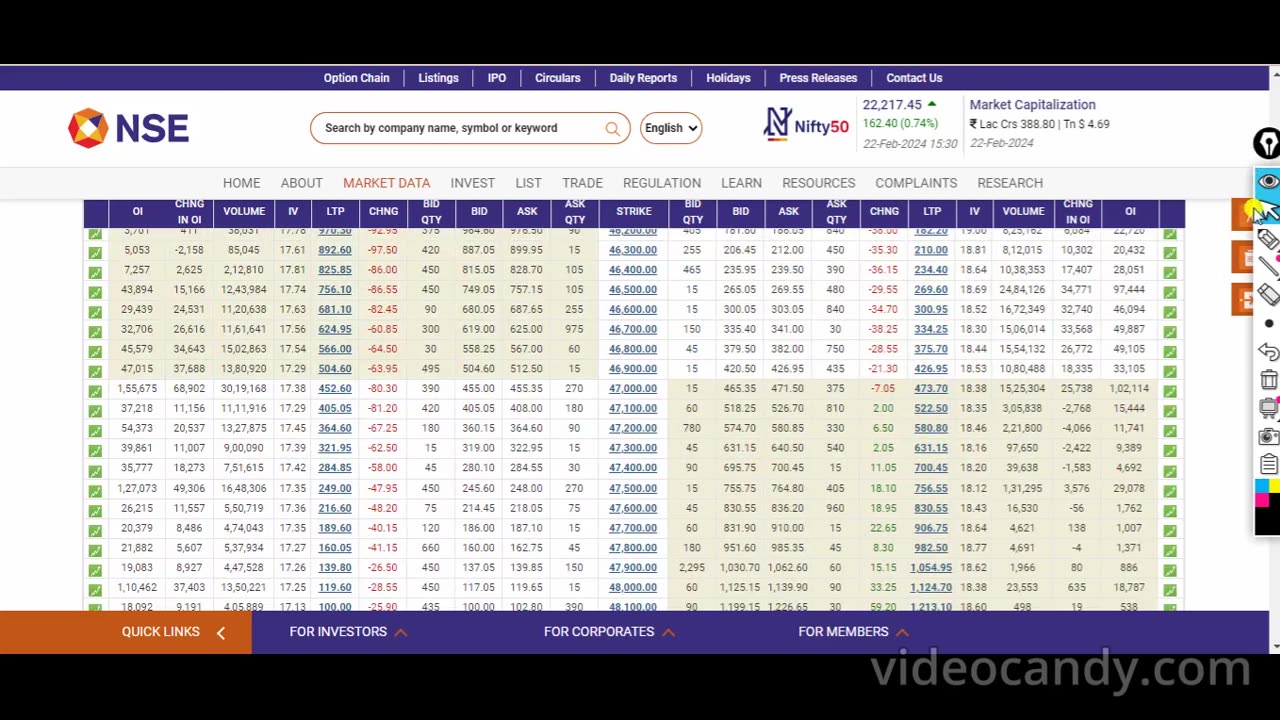Open the Regulation menu
Screen dimensions: 1280x720
click(x=662, y=183)
